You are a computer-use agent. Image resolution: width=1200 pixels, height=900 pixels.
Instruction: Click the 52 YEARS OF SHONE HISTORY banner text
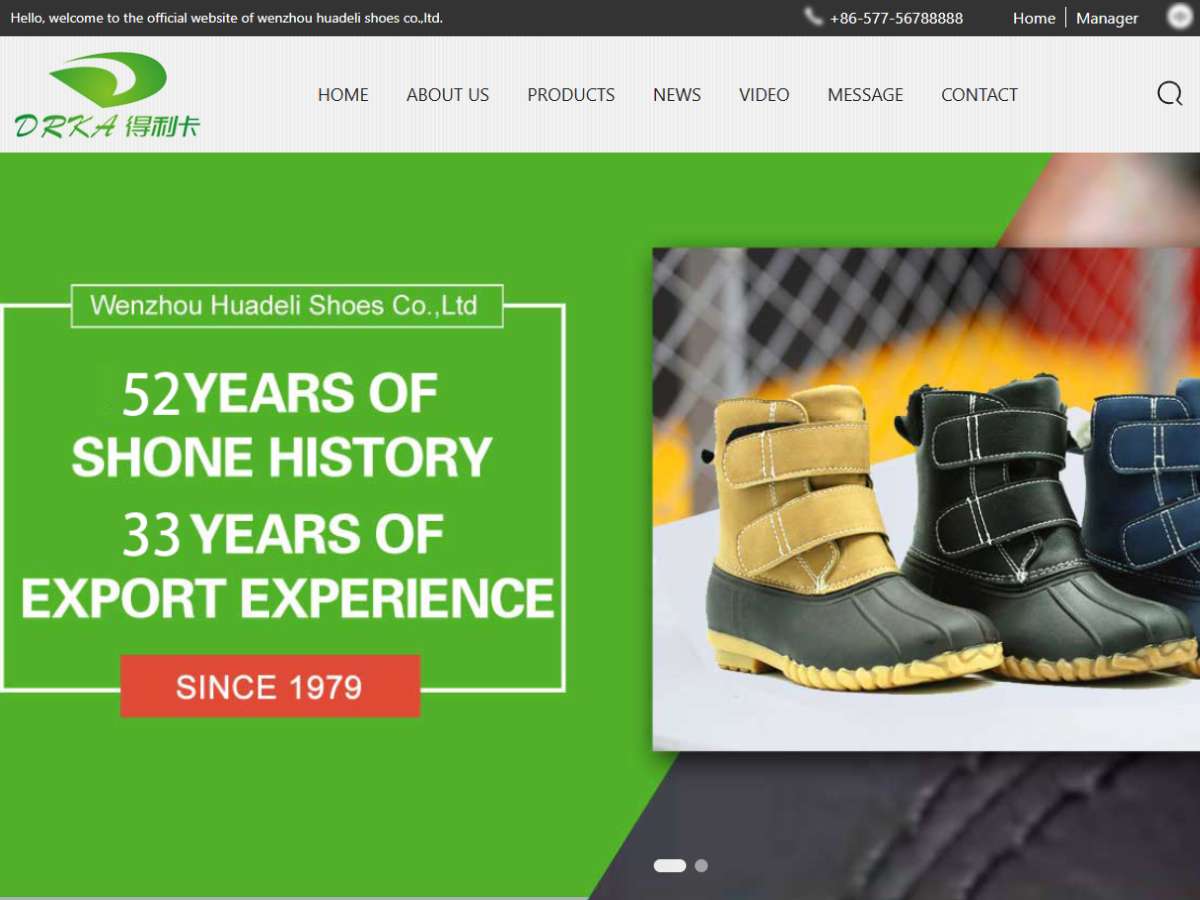282,426
